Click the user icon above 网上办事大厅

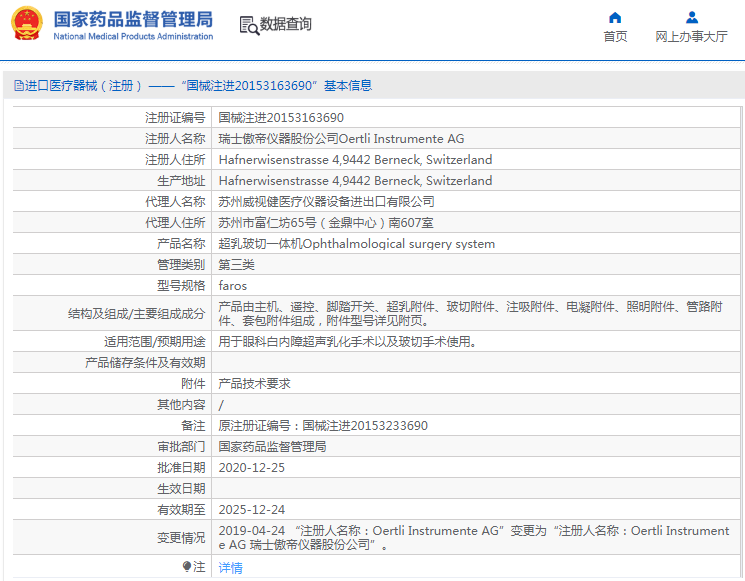click(x=692, y=18)
